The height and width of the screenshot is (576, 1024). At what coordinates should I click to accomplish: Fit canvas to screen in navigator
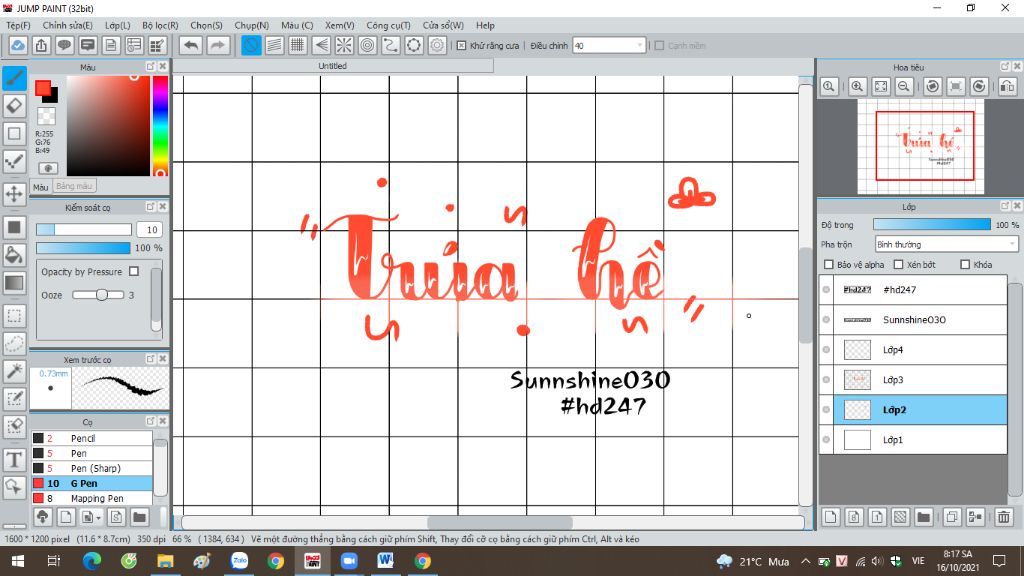point(881,86)
